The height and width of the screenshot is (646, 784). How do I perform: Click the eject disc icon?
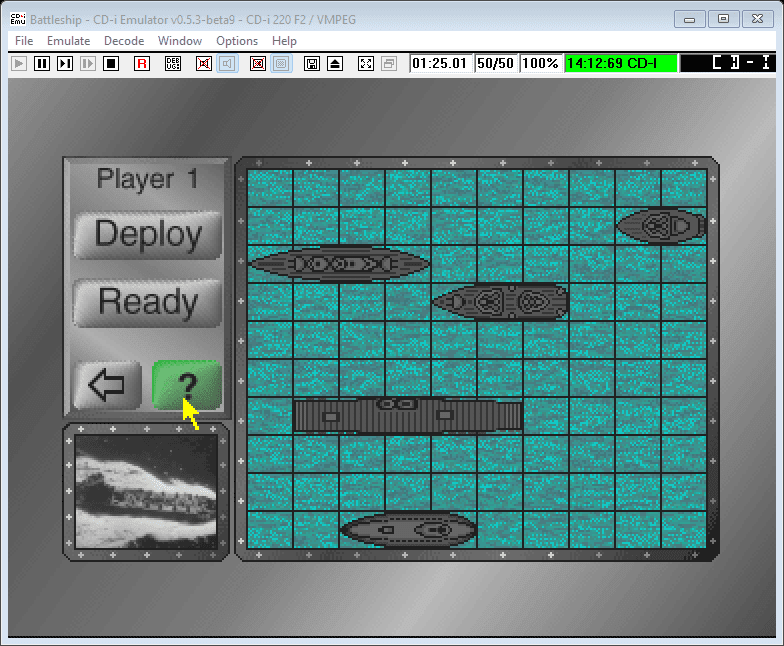click(335, 63)
